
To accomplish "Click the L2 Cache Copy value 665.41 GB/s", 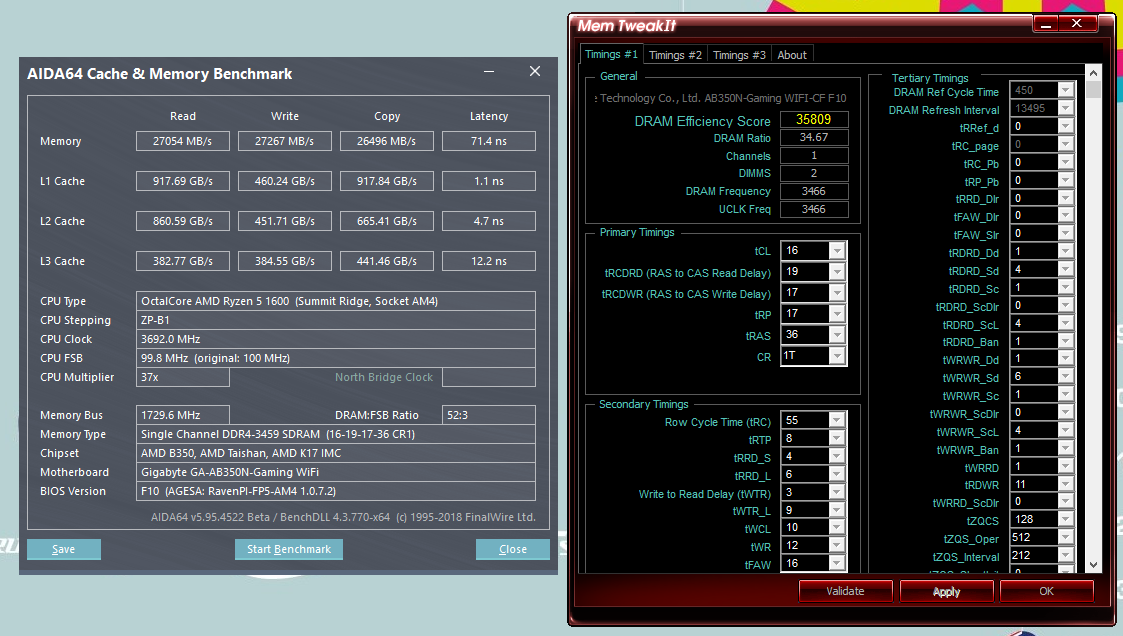I will tap(387, 221).
